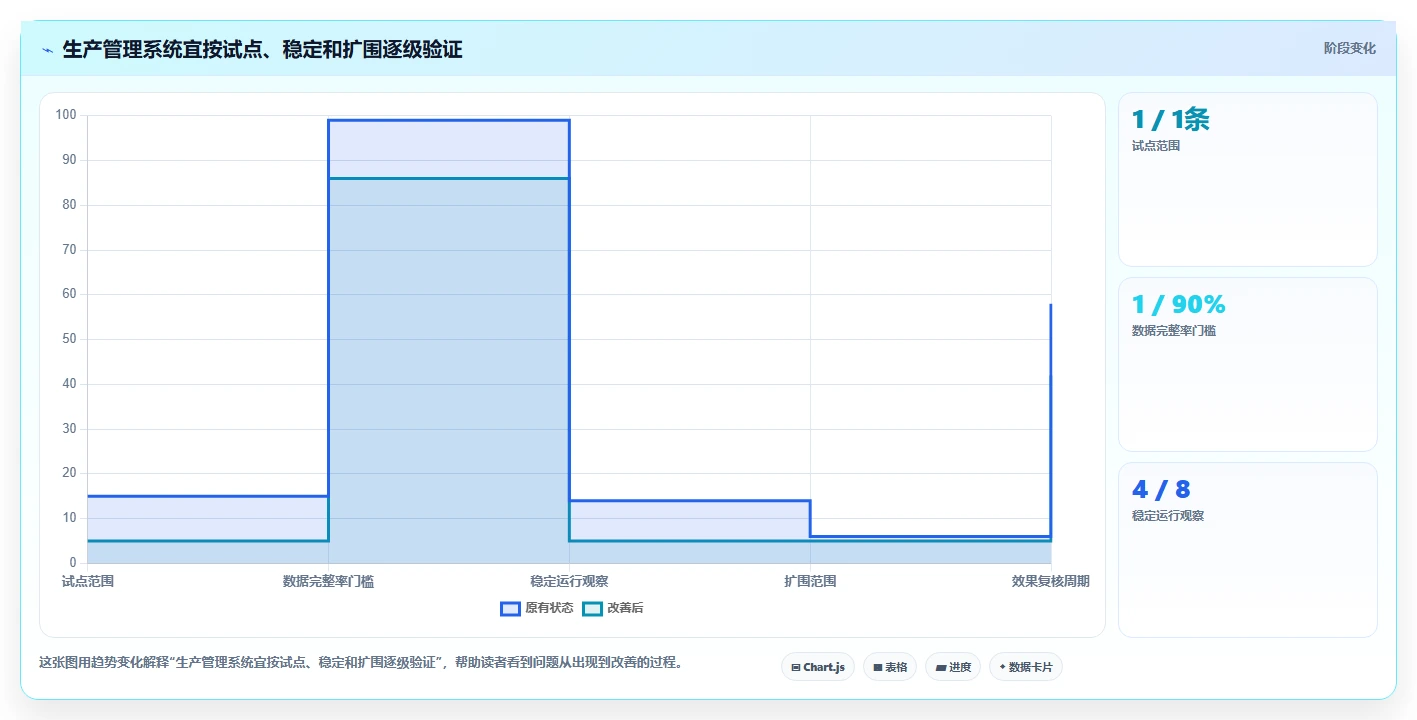Click the 稳定运行观察 x-axis label
Screen dimensions: 1417x720
pos(569,581)
